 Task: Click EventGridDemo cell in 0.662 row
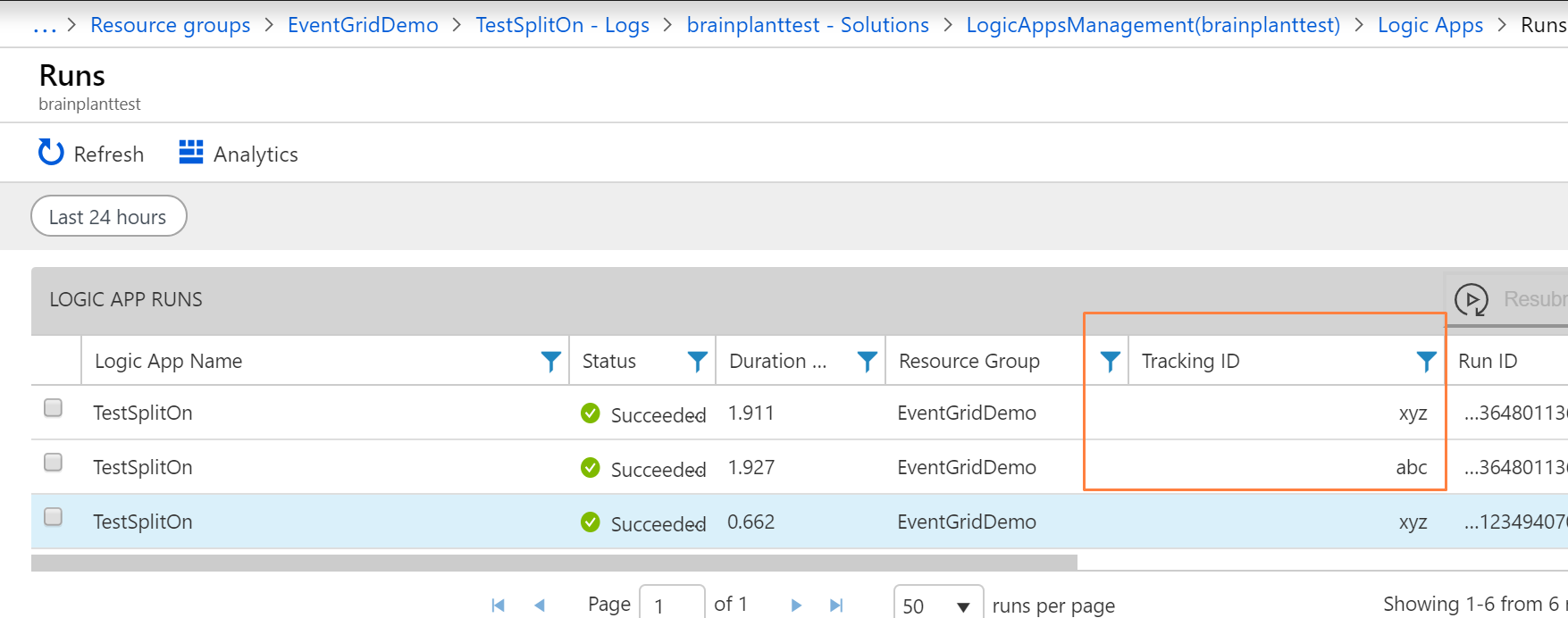click(967, 522)
